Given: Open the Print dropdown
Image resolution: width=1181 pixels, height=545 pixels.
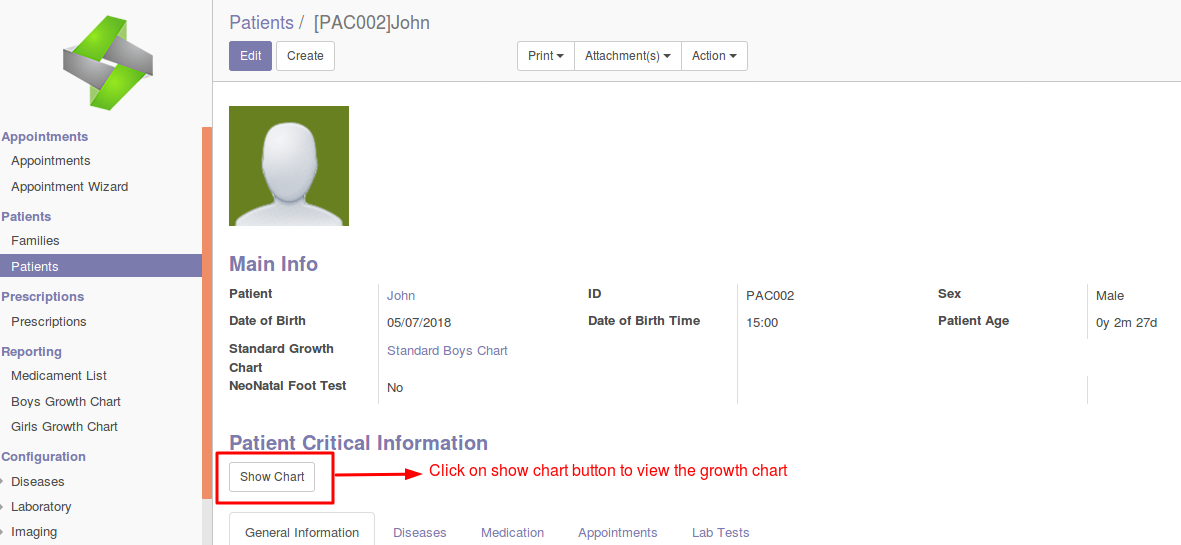Looking at the screenshot, I should [x=546, y=56].
